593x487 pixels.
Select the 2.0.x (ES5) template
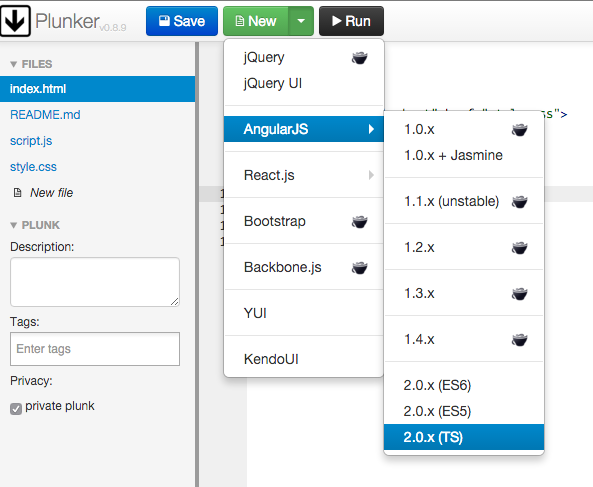point(464,411)
